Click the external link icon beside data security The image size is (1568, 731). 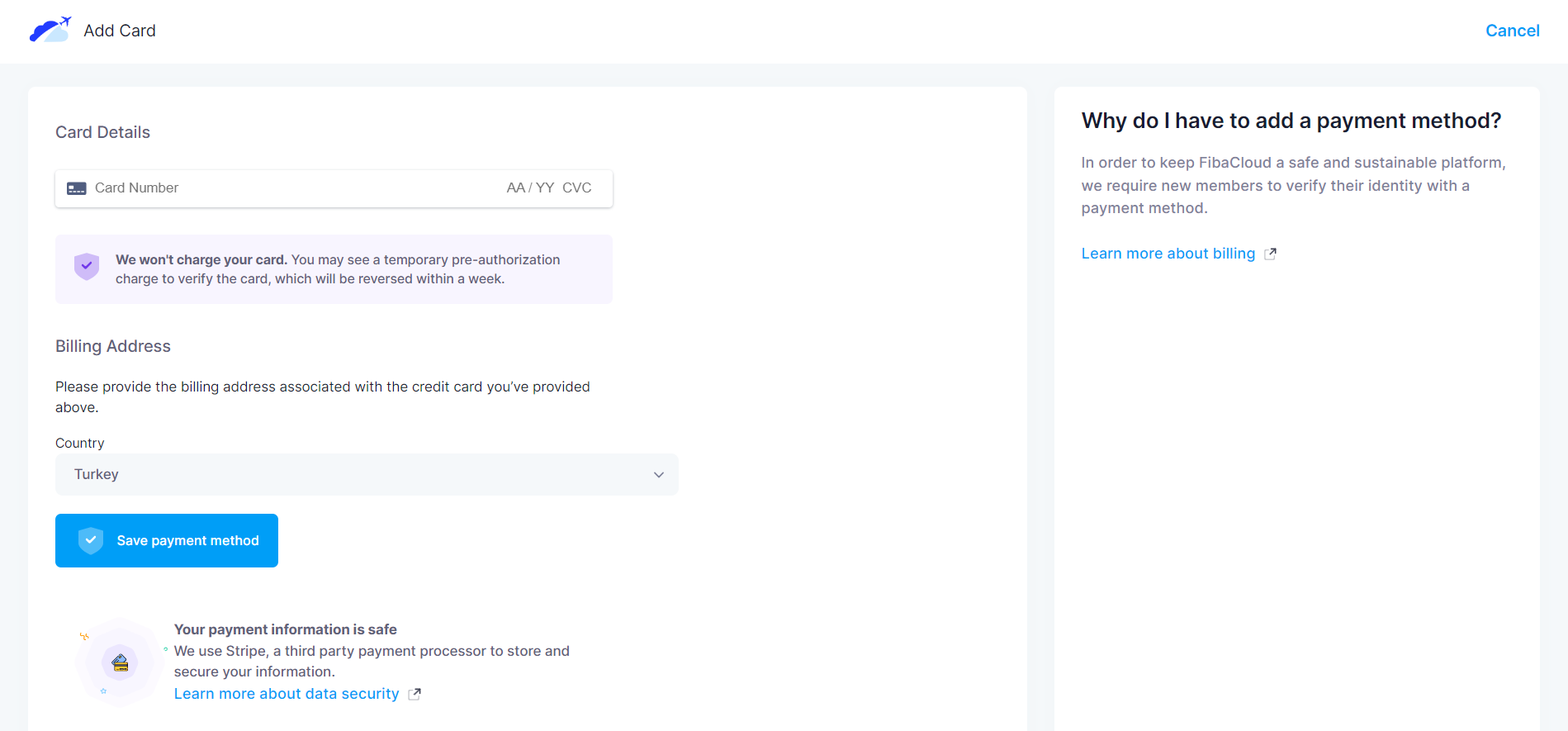click(415, 694)
